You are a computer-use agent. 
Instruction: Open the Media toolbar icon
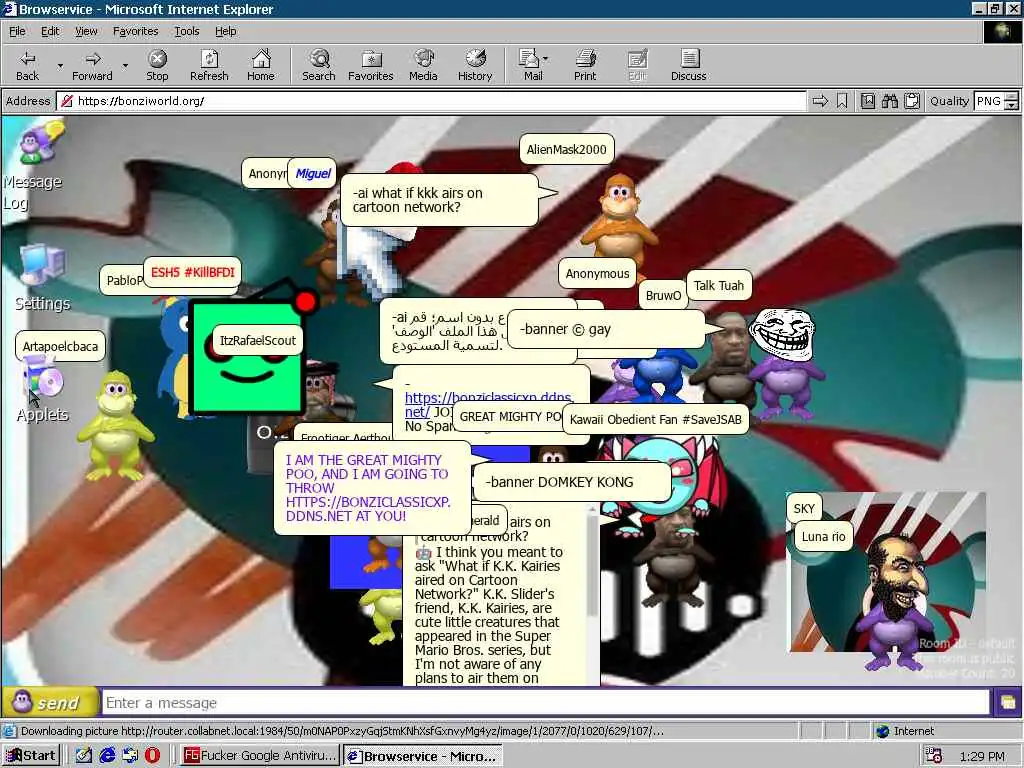point(423,65)
